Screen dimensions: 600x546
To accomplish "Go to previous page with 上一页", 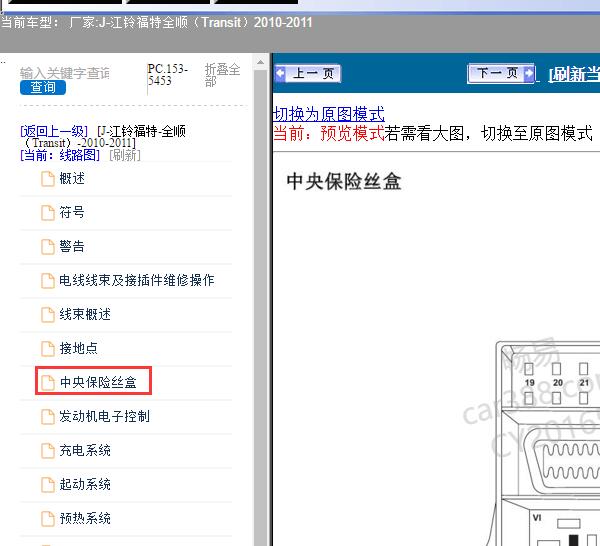I will pyautogui.click(x=308, y=73).
